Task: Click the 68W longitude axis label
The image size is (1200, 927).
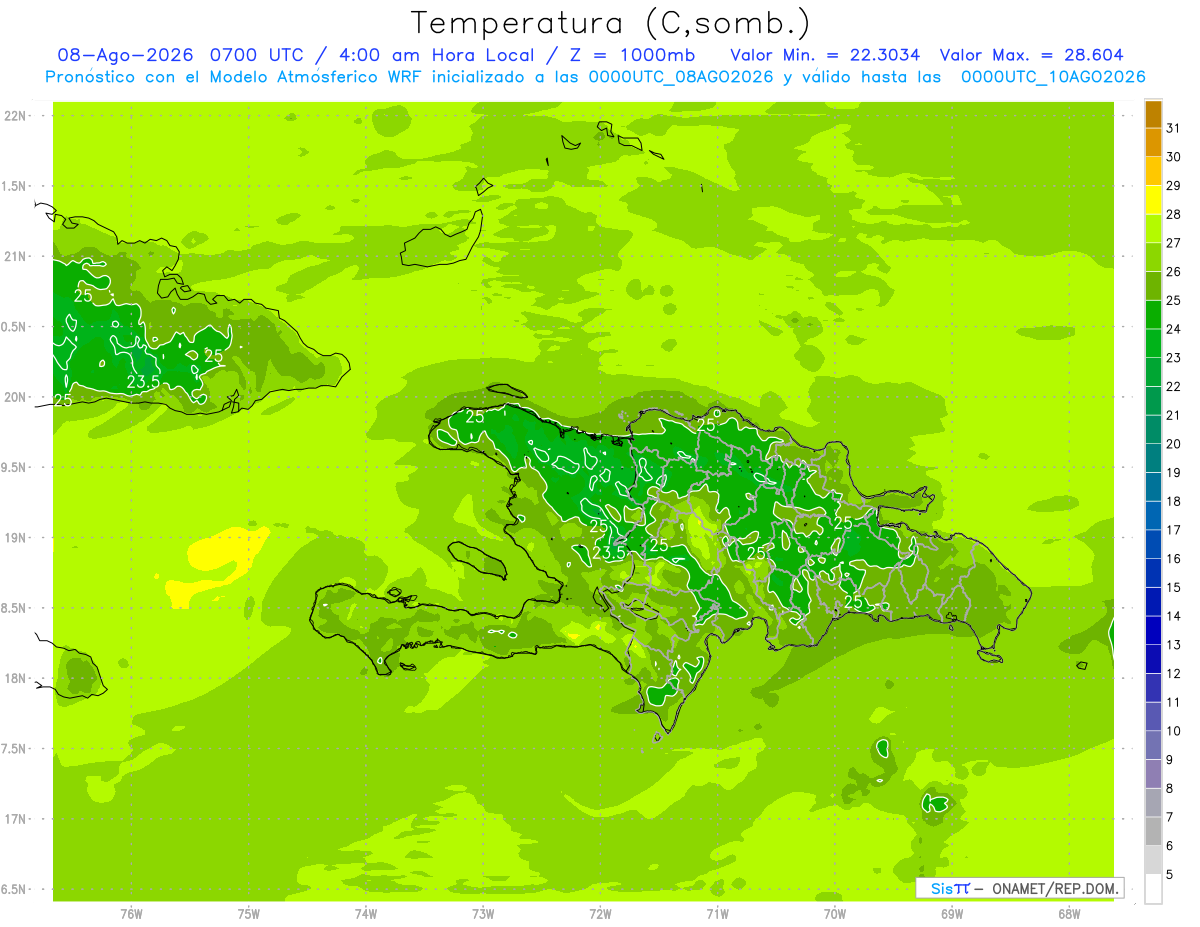Action: coord(1069,914)
